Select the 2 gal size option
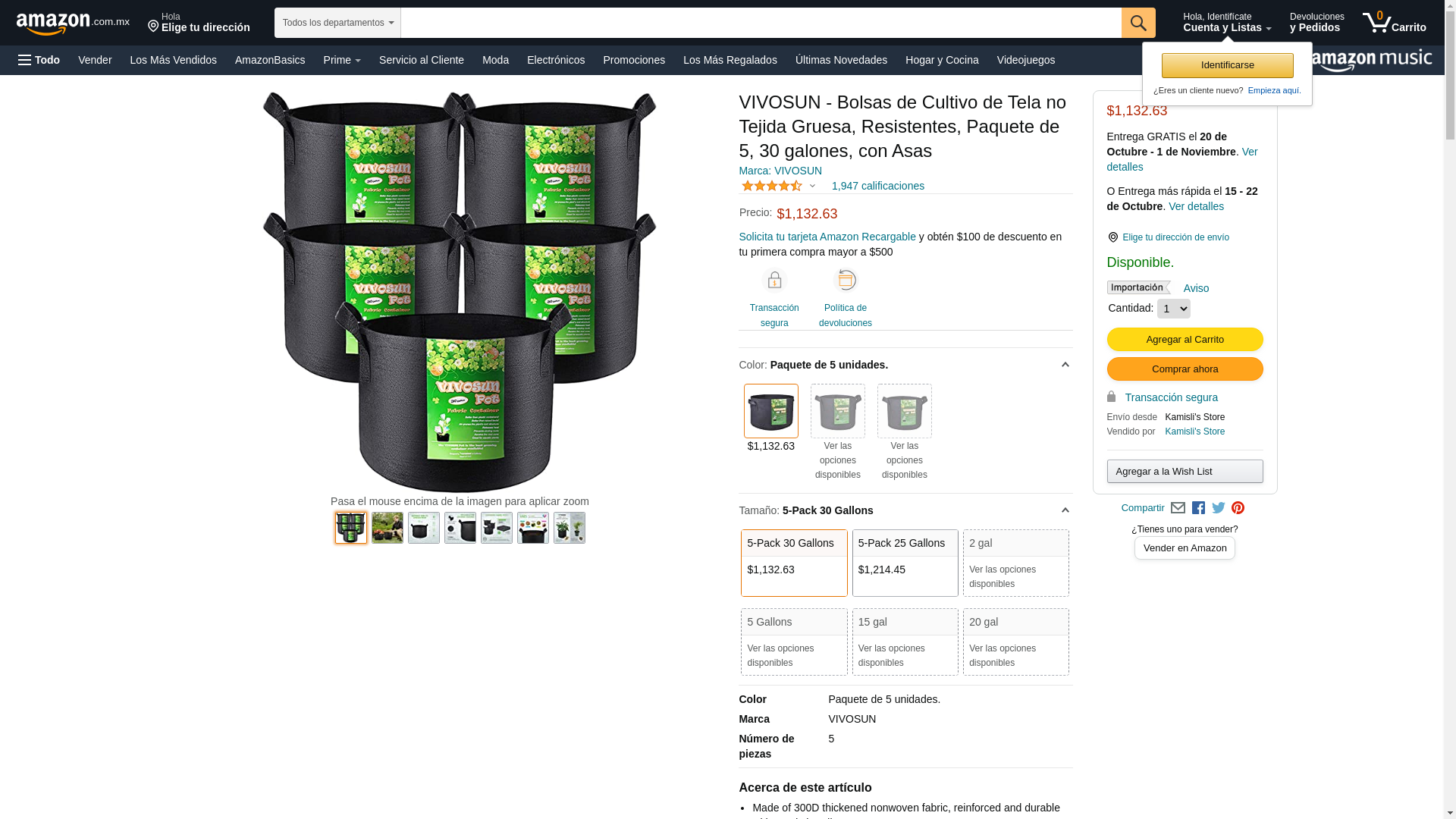 (x=1015, y=563)
